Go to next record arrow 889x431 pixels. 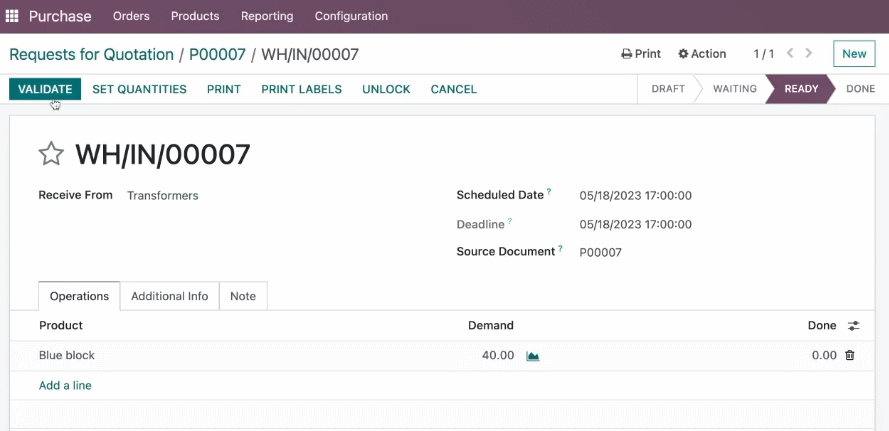[809, 53]
